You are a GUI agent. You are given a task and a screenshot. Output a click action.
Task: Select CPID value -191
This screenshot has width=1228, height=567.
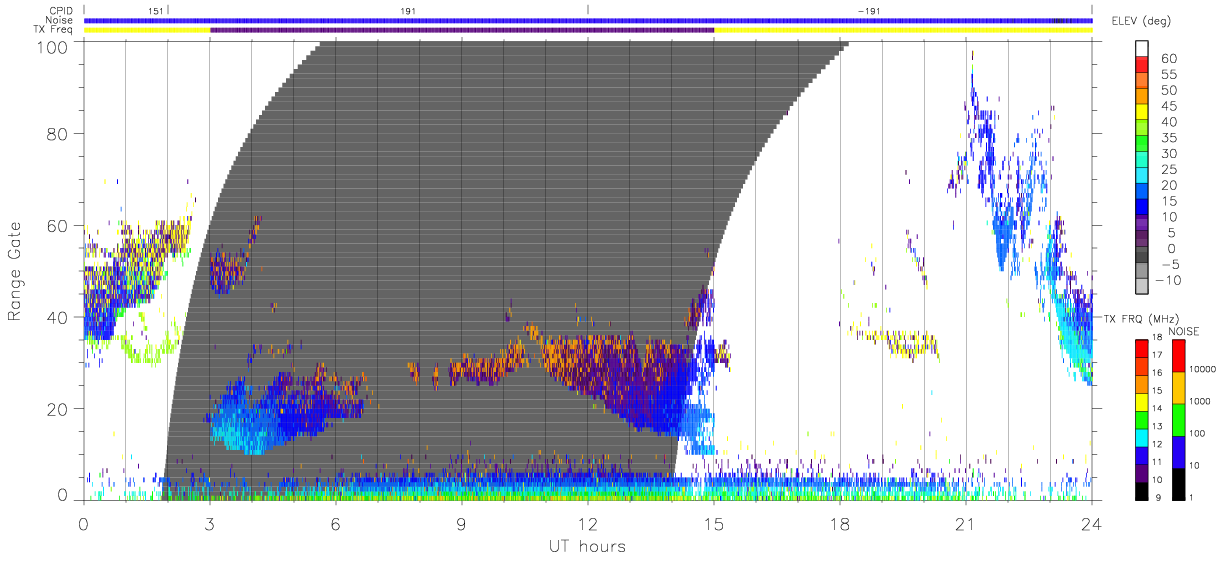(x=868, y=10)
